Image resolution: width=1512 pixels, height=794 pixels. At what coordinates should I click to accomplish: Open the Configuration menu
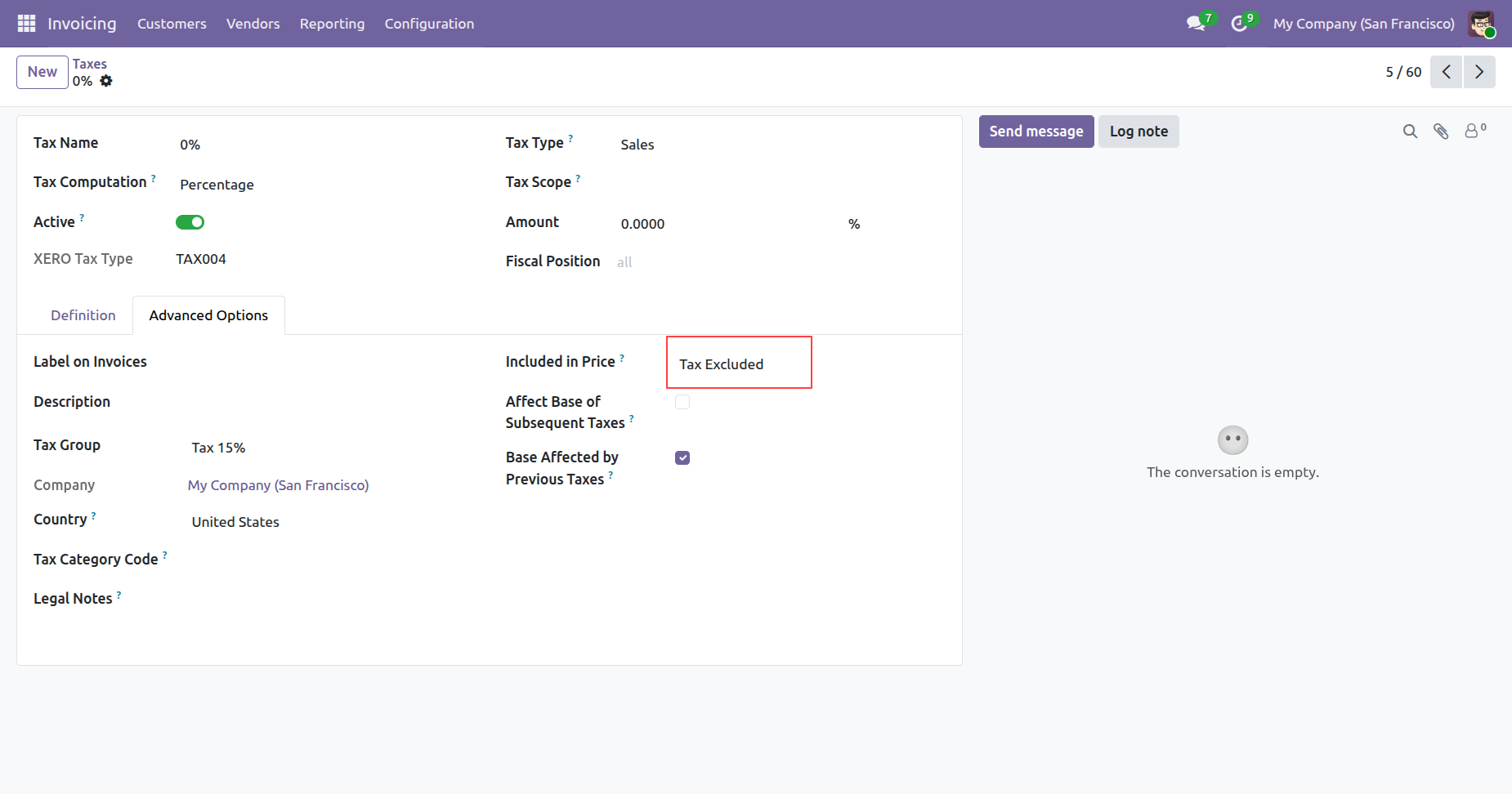coord(429,24)
